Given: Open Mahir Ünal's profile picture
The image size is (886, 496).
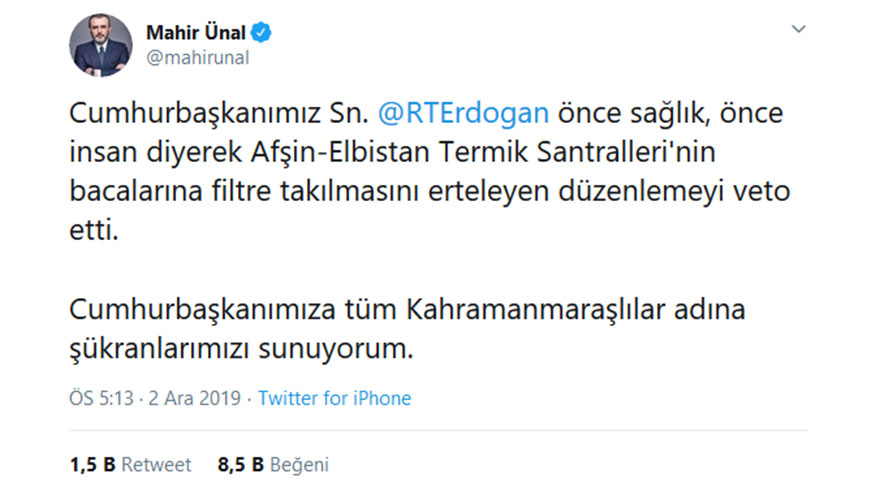Looking at the screenshot, I should [x=101, y=46].
